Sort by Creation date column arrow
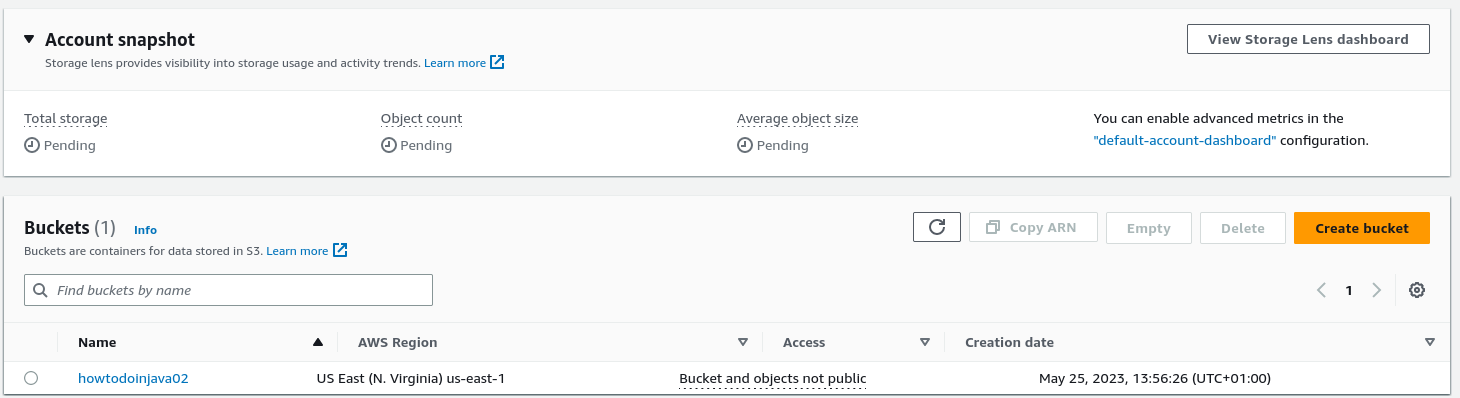The image size is (1460, 398). pyautogui.click(x=1429, y=342)
